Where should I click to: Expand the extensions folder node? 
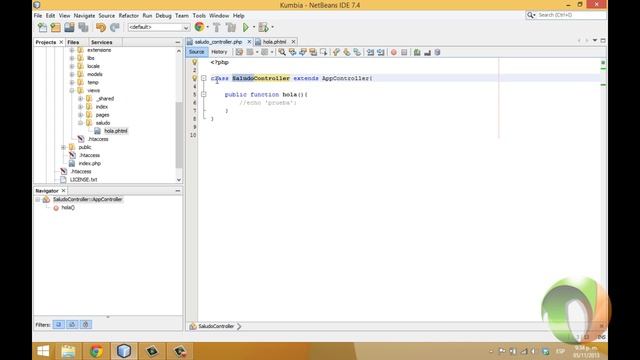[72, 50]
